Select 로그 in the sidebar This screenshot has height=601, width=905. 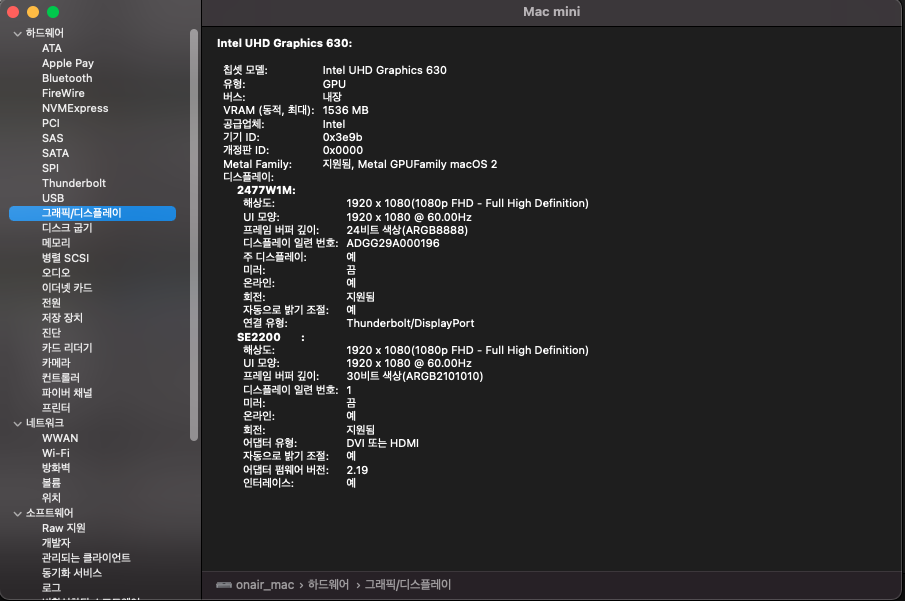pyautogui.click(x=51, y=588)
